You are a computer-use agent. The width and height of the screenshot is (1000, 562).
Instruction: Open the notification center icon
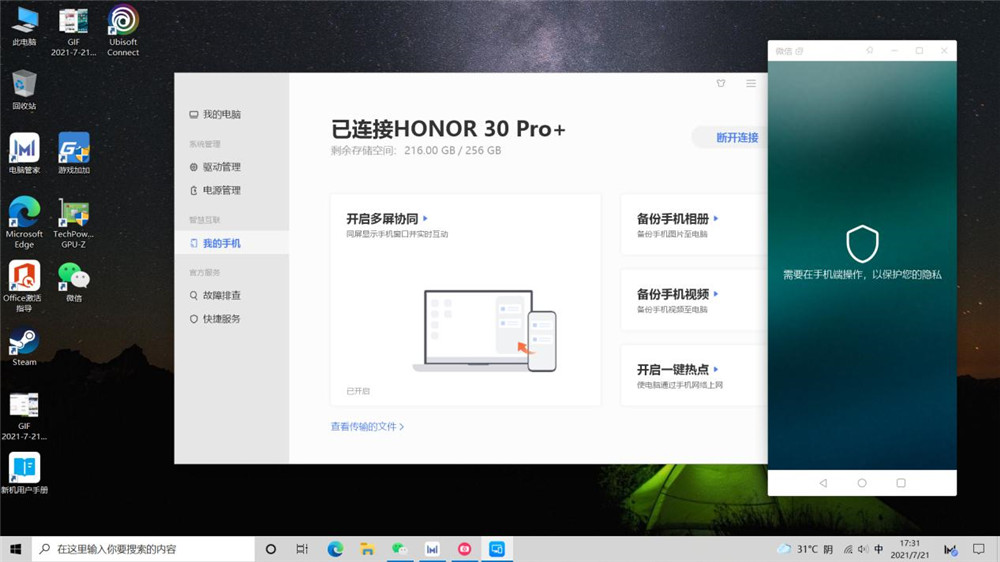pos(978,549)
